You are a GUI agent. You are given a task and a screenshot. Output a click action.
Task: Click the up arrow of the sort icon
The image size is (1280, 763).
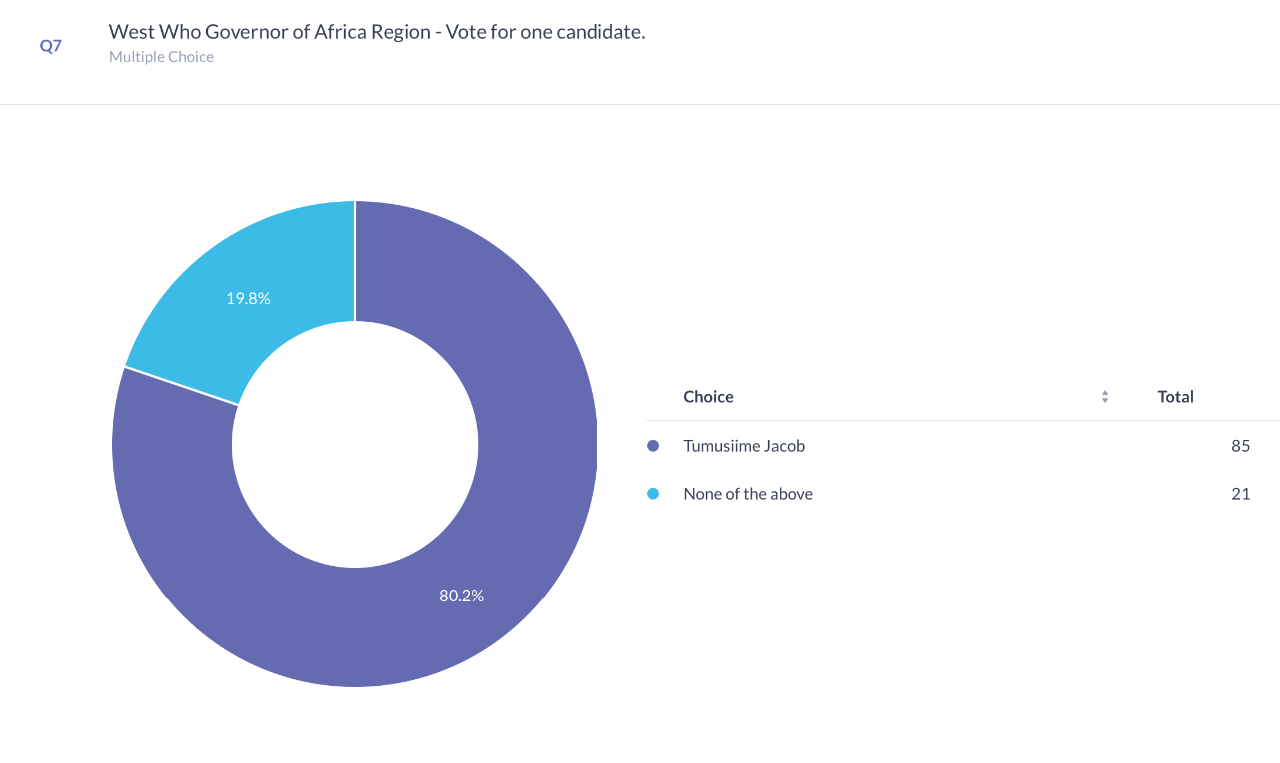pos(1105,393)
